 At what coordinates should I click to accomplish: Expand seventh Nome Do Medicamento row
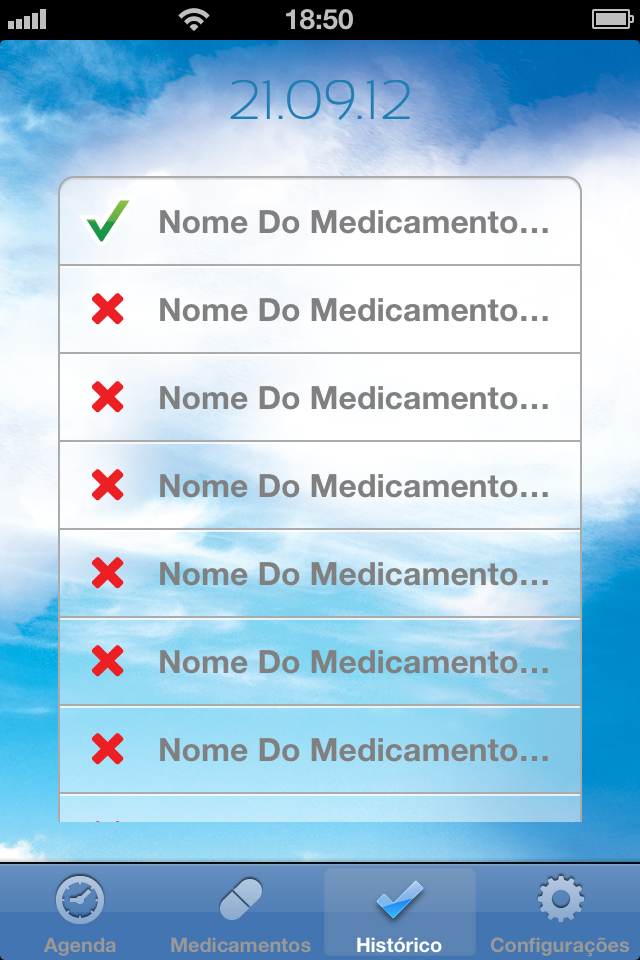coord(320,749)
